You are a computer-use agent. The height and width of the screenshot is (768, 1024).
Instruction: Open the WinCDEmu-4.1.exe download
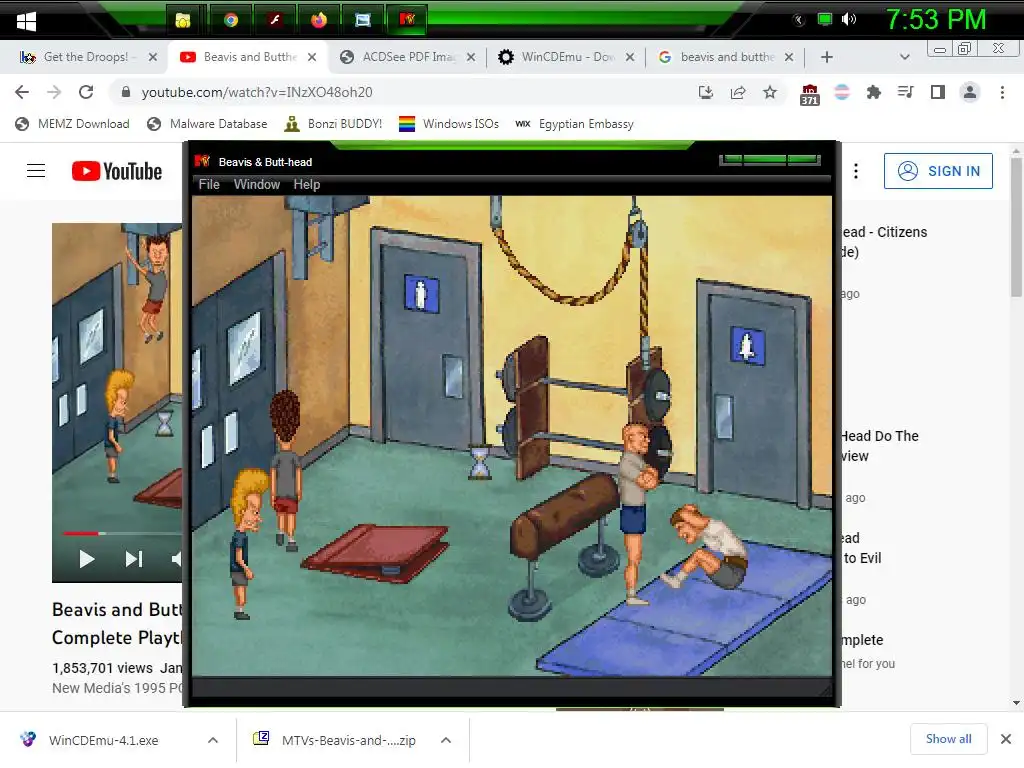(x=104, y=740)
